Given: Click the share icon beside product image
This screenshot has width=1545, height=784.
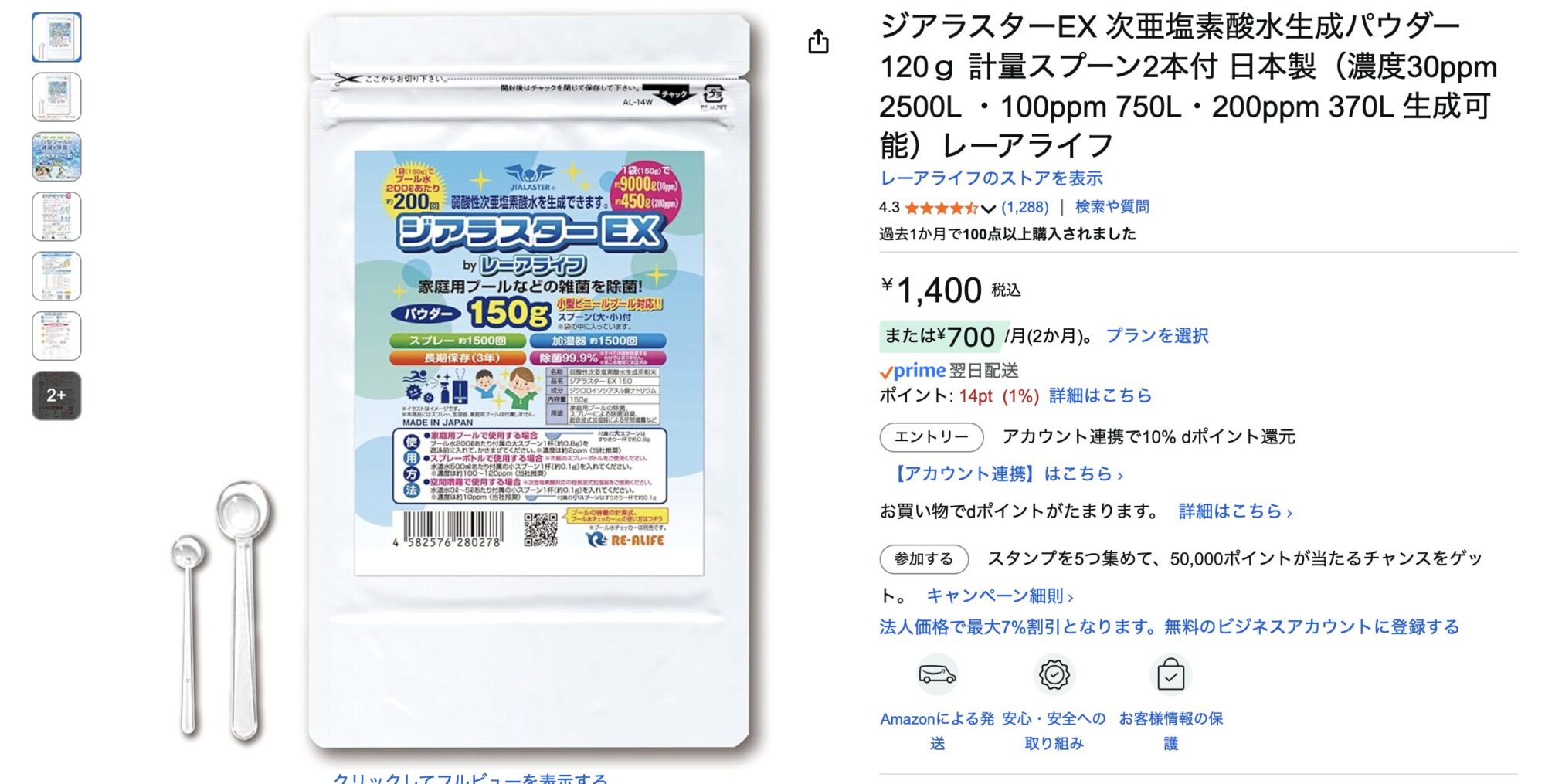Looking at the screenshot, I should point(818,41).
